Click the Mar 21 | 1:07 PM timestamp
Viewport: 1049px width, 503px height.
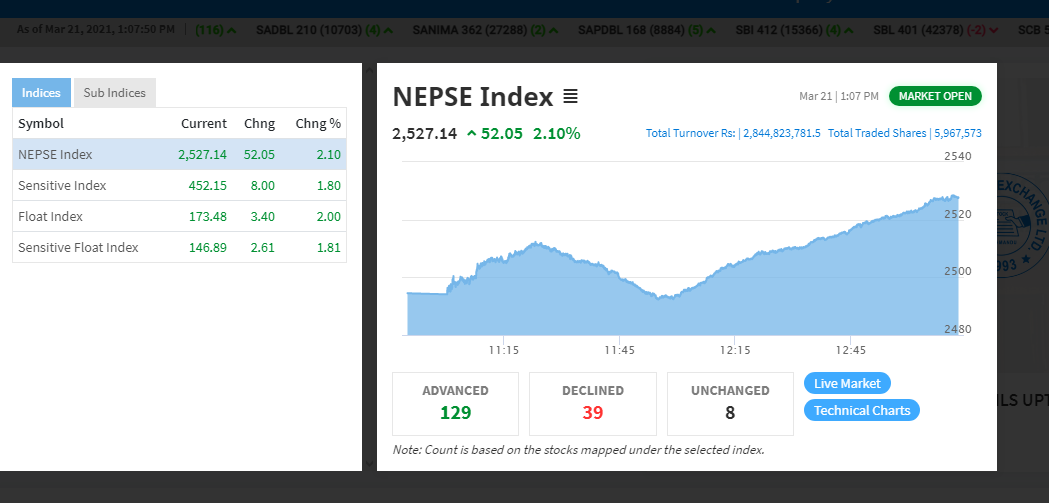(839, 96)
